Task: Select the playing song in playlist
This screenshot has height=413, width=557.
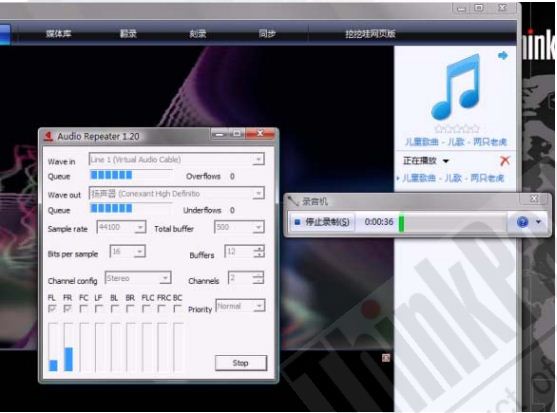Action: click(453, 178)
